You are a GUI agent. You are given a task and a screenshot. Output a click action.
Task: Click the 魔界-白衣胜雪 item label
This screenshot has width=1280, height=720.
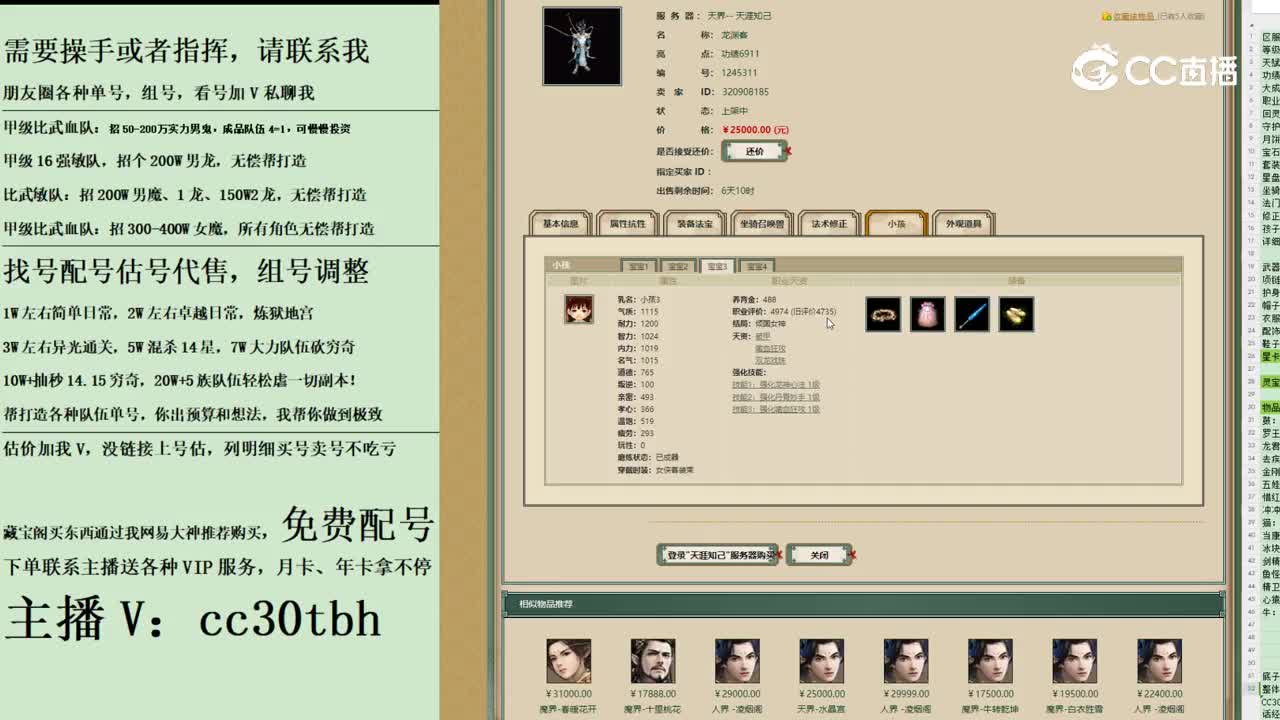pos(1074,710)
